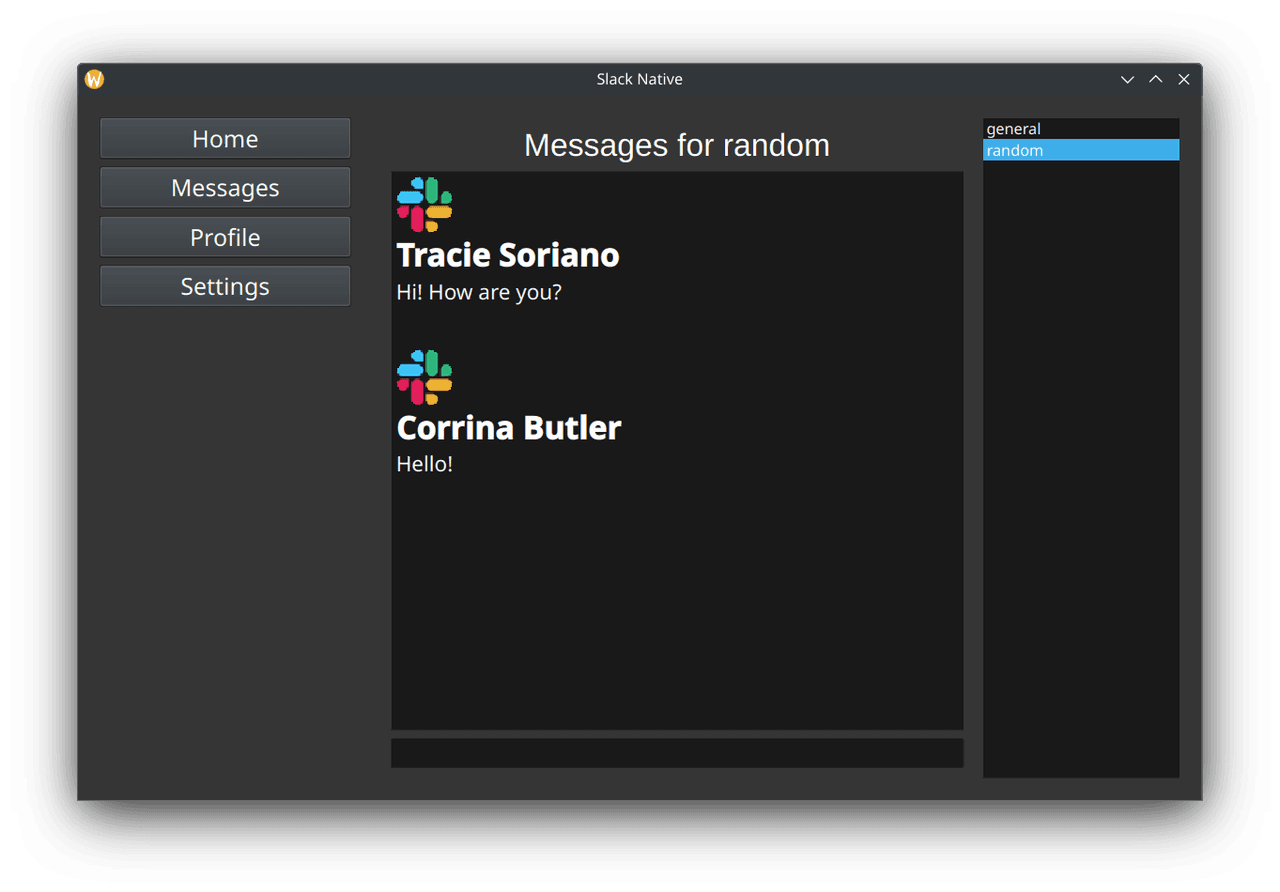Select the "Hello!" message text
1280x892 pixels.
(425, 465)
